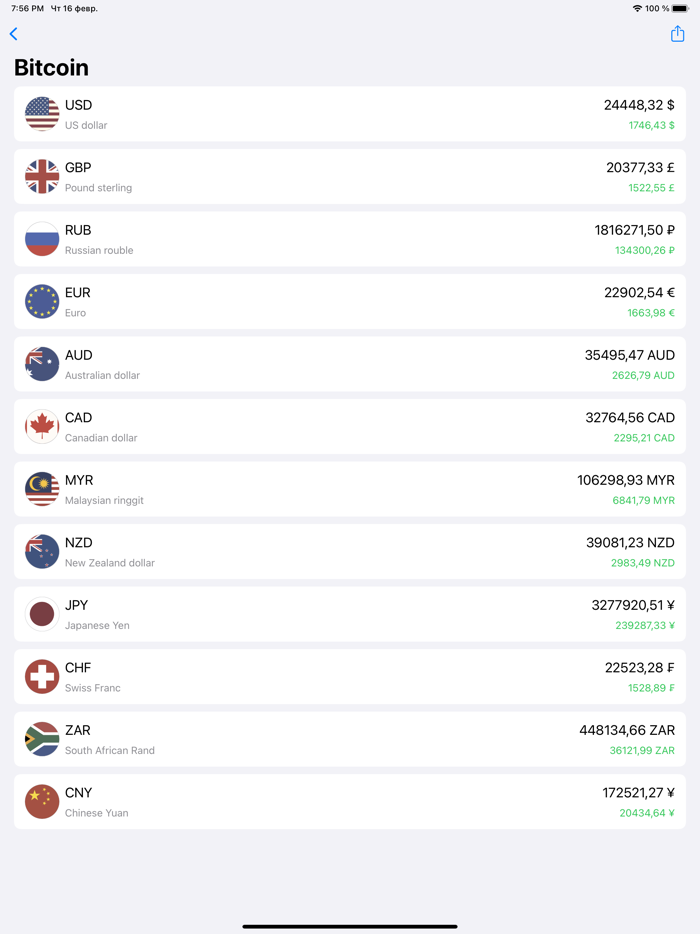Image resolution: width=700 pixels, height=934 pixels.
Task: Go back using the blue chevron
Action: (x=13, y=33)
